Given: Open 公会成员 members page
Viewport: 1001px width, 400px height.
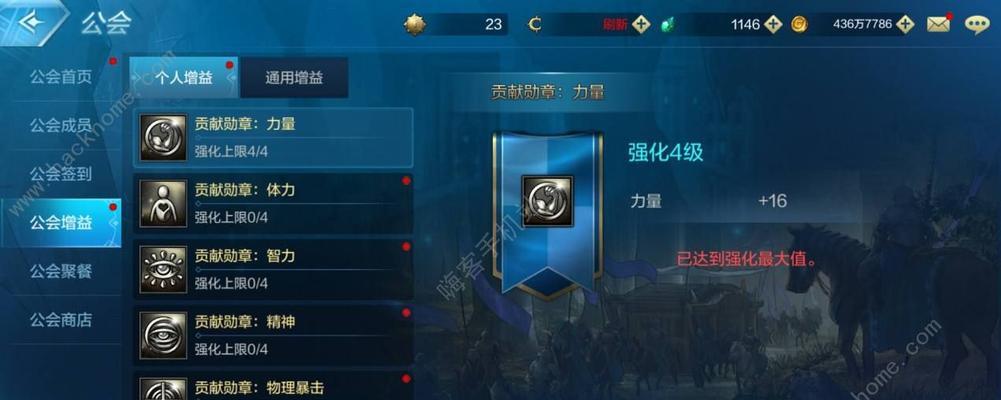Looking at the screenshot, I should pyautogui.click(x=61, y=126).
